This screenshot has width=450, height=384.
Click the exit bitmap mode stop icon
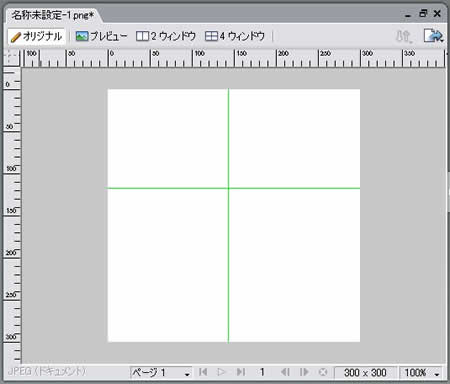coord(323,372)
